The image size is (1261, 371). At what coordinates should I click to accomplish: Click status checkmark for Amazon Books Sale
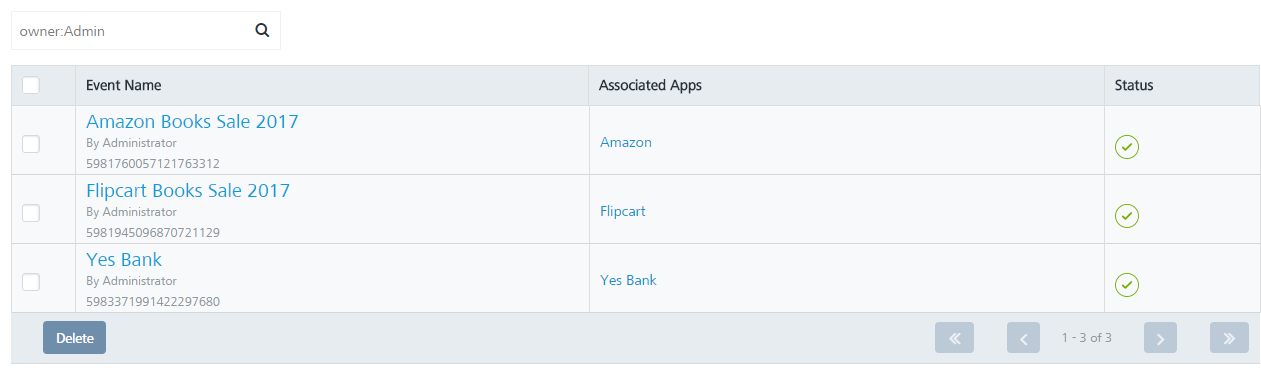click(1127, 147)
